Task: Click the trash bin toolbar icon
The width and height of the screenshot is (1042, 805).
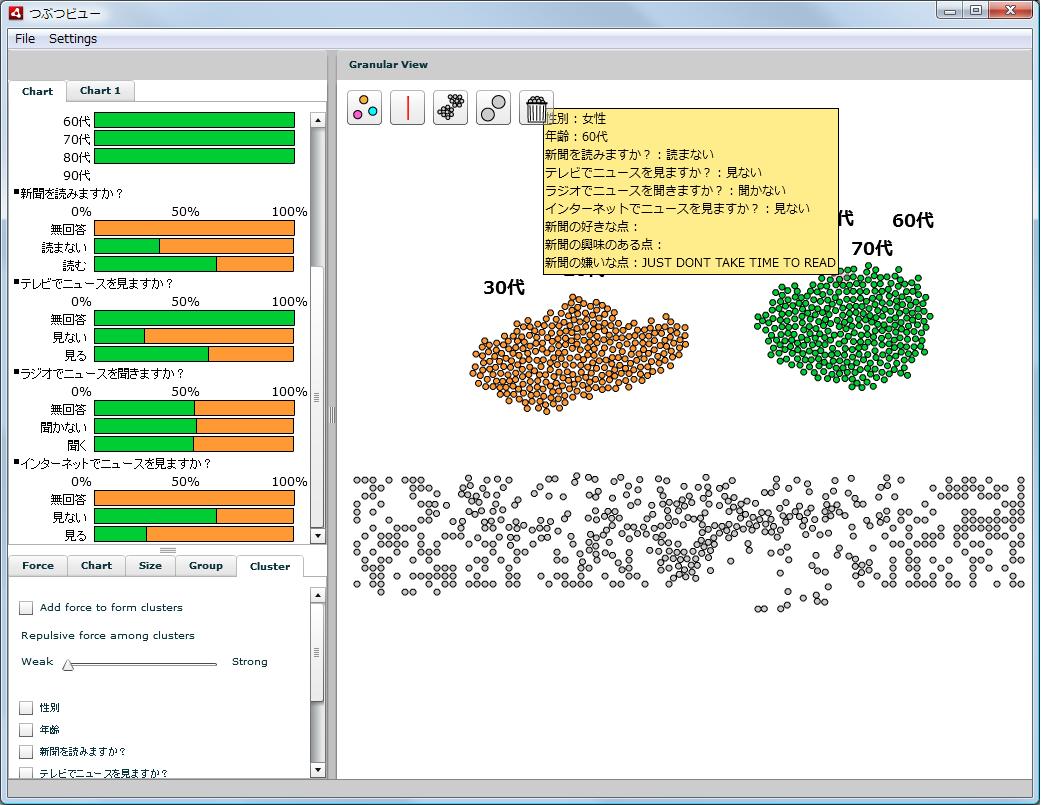Action: (536, 108)
